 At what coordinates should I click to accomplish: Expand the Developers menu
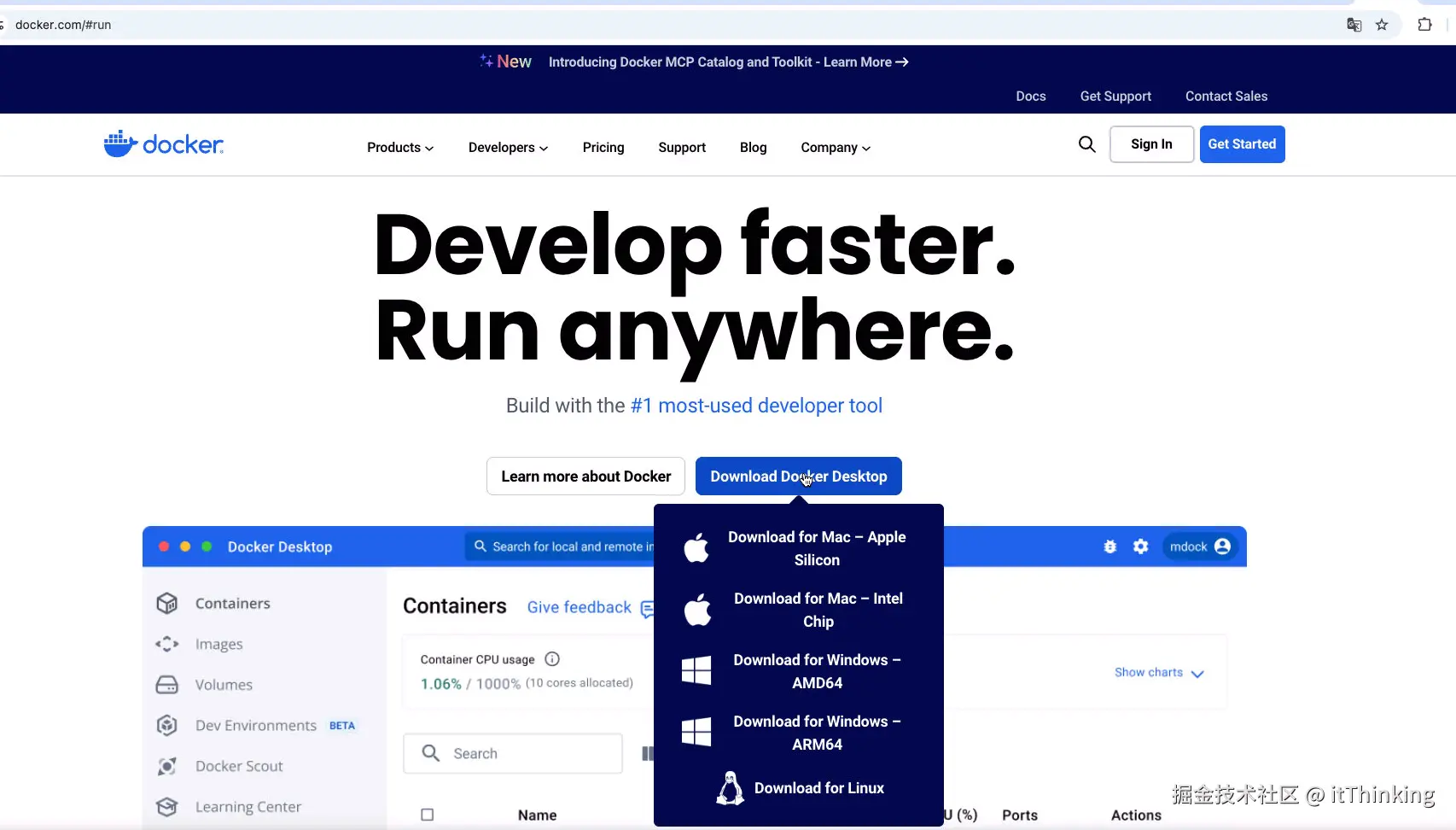coord(509,148)
